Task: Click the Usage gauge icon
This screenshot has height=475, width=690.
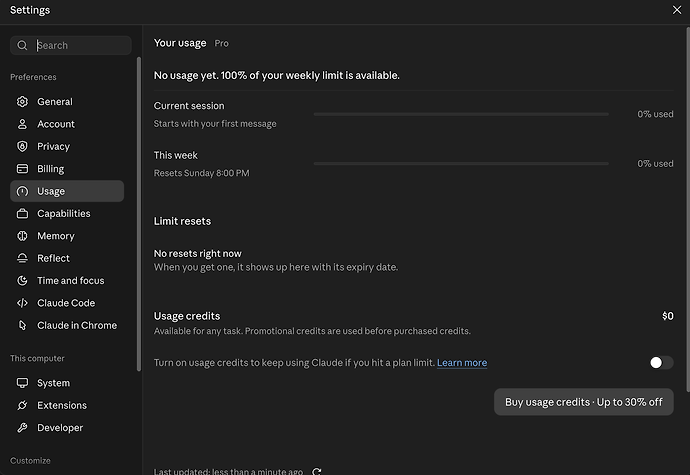Action: [x=22, y=191]
